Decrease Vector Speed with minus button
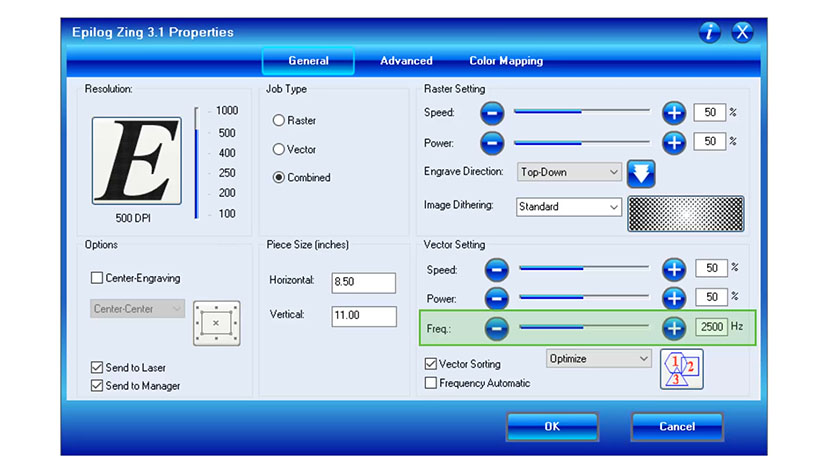 [x=497, y=269]
